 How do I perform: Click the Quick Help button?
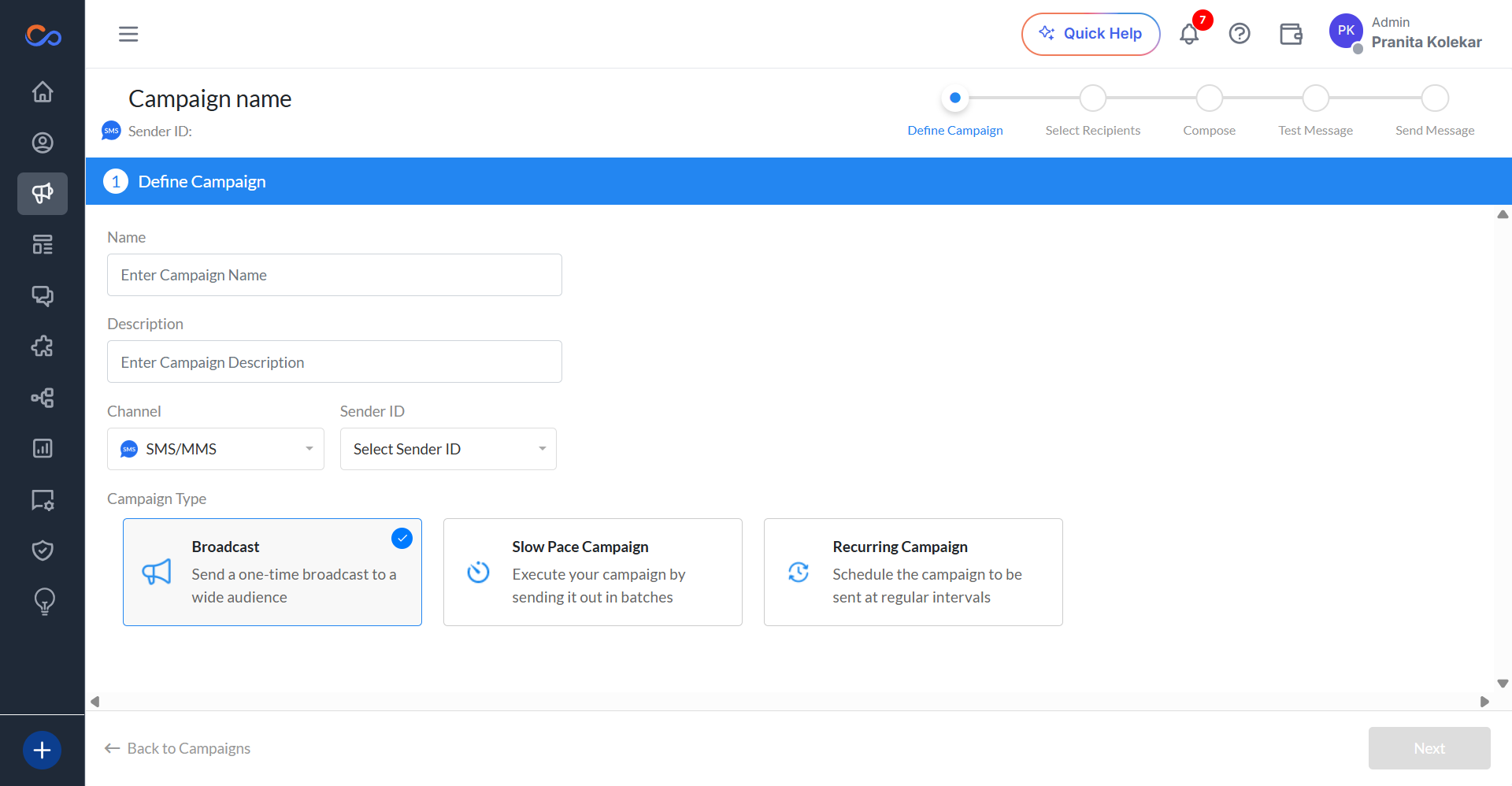tap(1091, 34)
